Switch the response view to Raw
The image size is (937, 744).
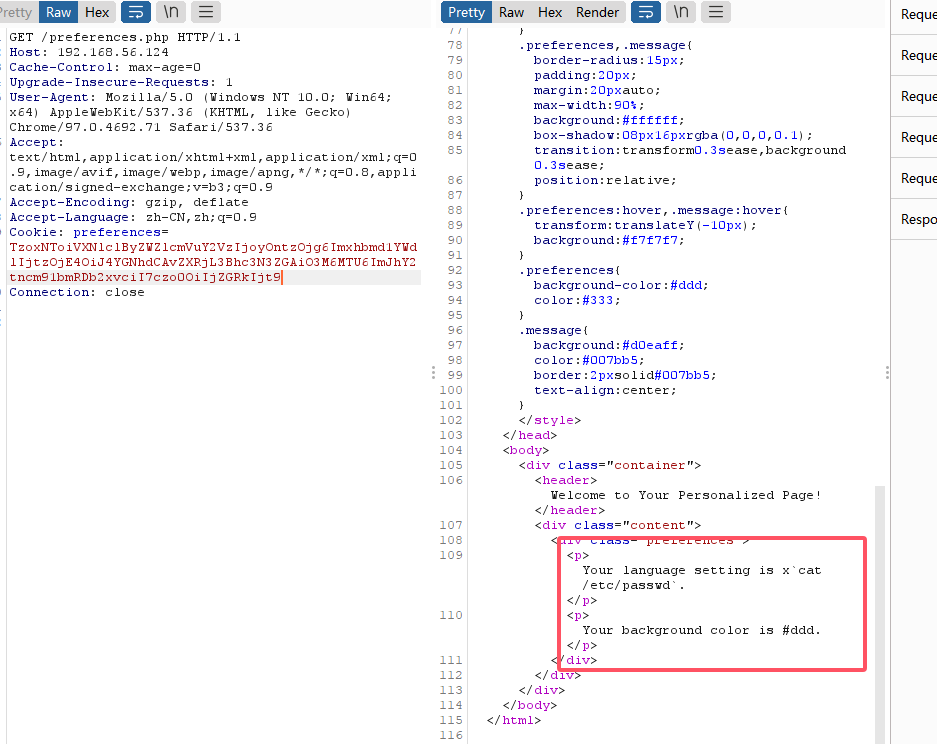click(511, 12)
